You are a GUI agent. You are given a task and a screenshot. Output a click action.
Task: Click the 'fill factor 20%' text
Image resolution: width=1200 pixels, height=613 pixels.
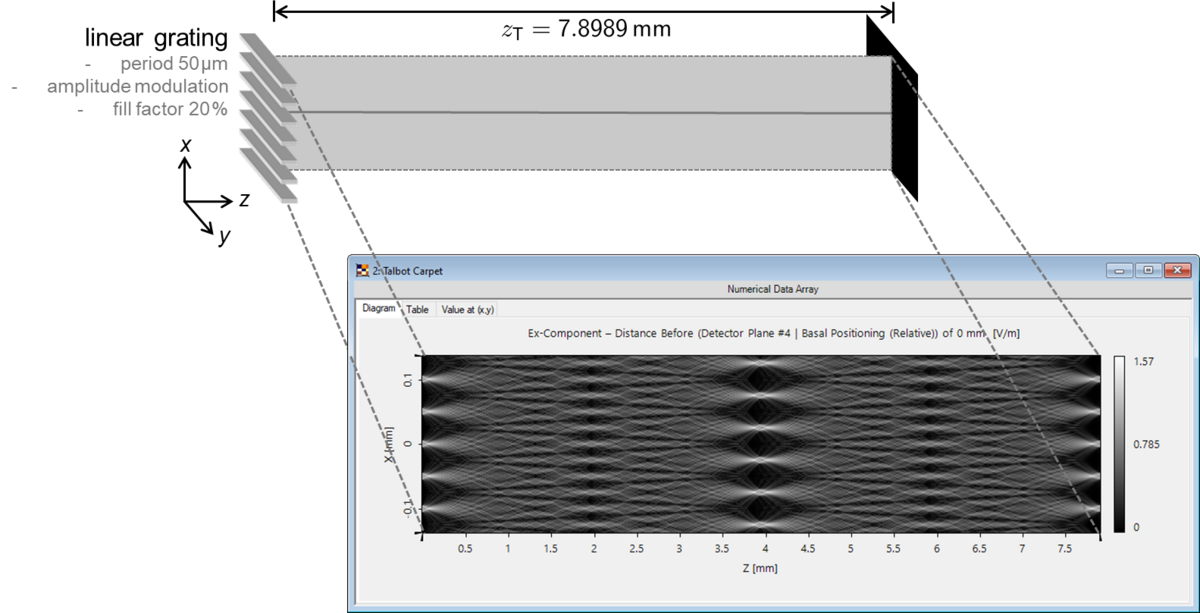point(170,109)
